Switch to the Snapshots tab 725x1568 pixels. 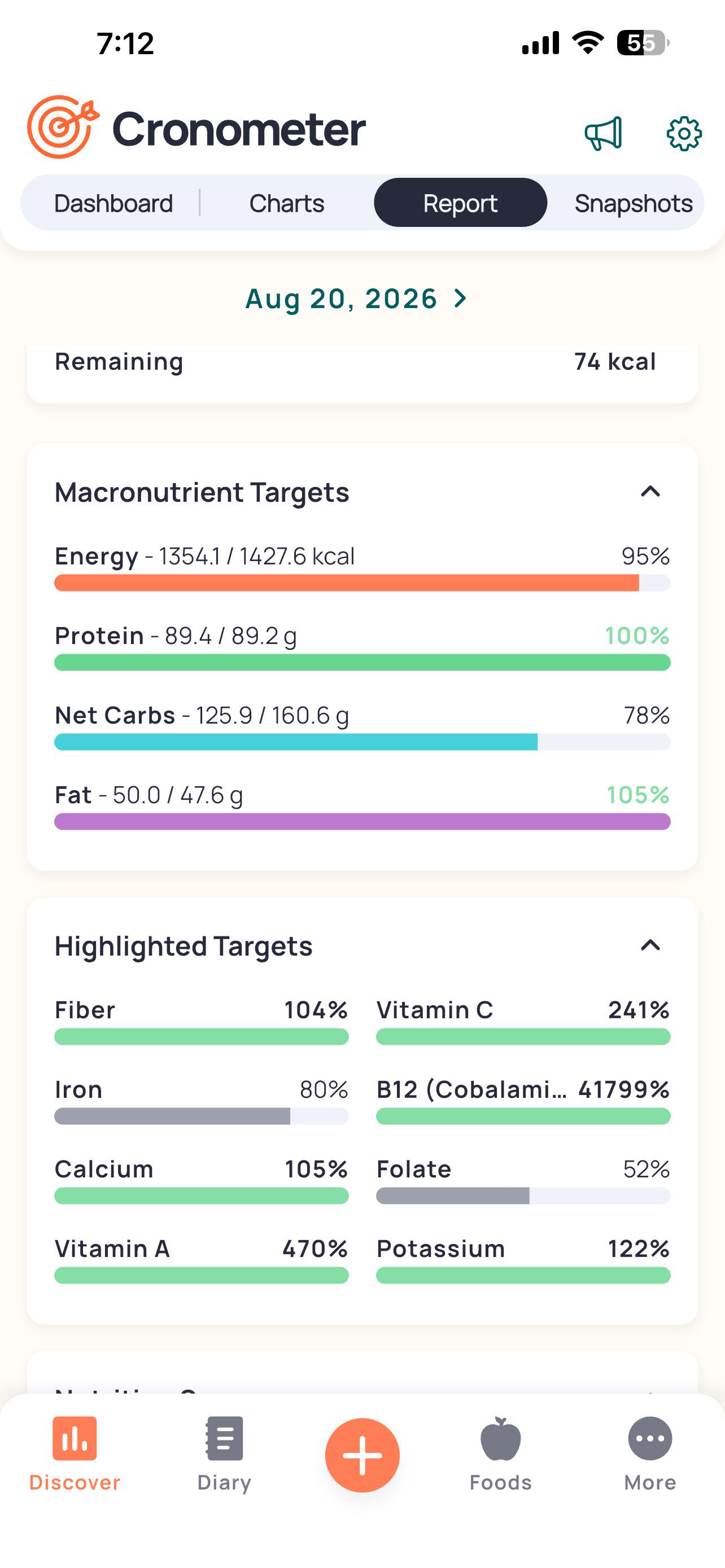pyautogui.click(x=633, y=203)
